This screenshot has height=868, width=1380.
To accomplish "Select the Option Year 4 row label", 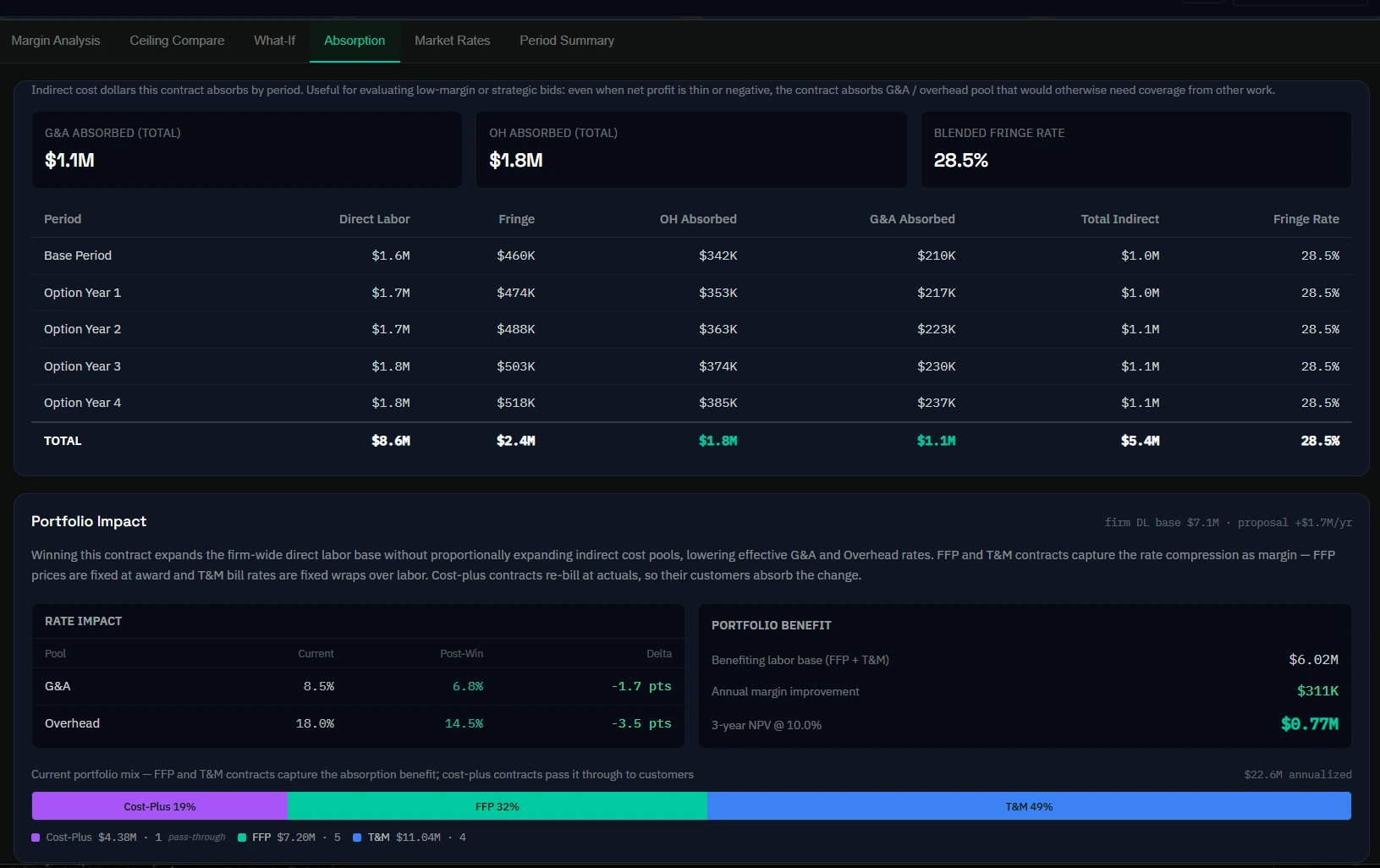I will [x=82, y=403].
